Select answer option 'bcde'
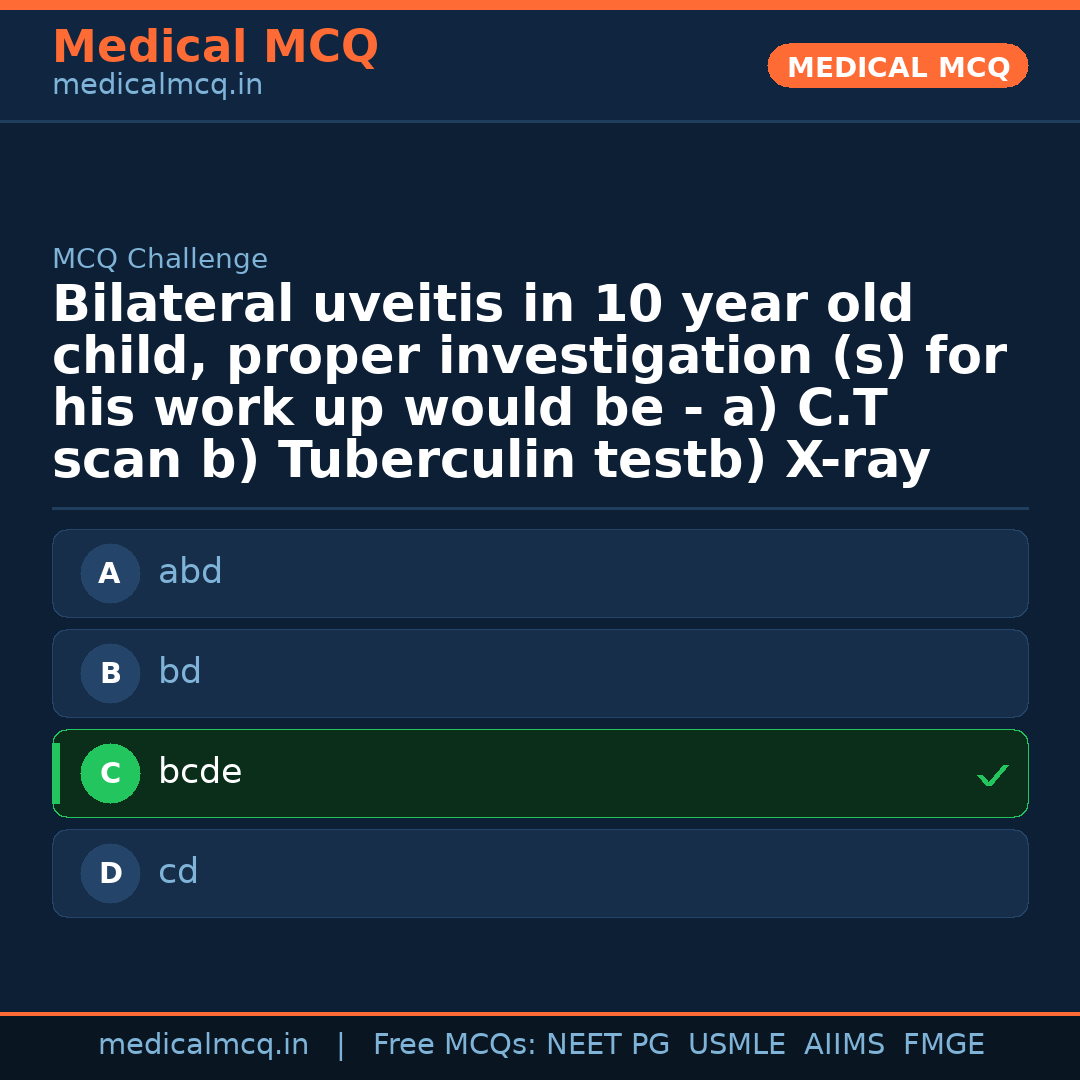This screenshot has width=1080, height=1080. point(540,774)
